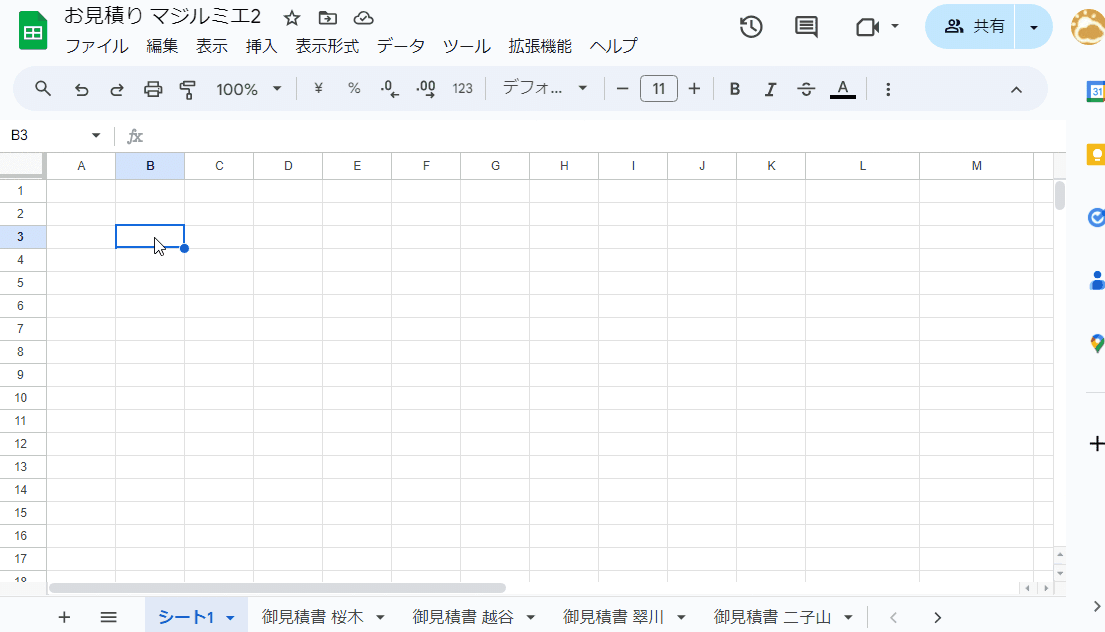
Task: Show the all sheets list button
Action: pyautogui.click(x=109, y=617)
